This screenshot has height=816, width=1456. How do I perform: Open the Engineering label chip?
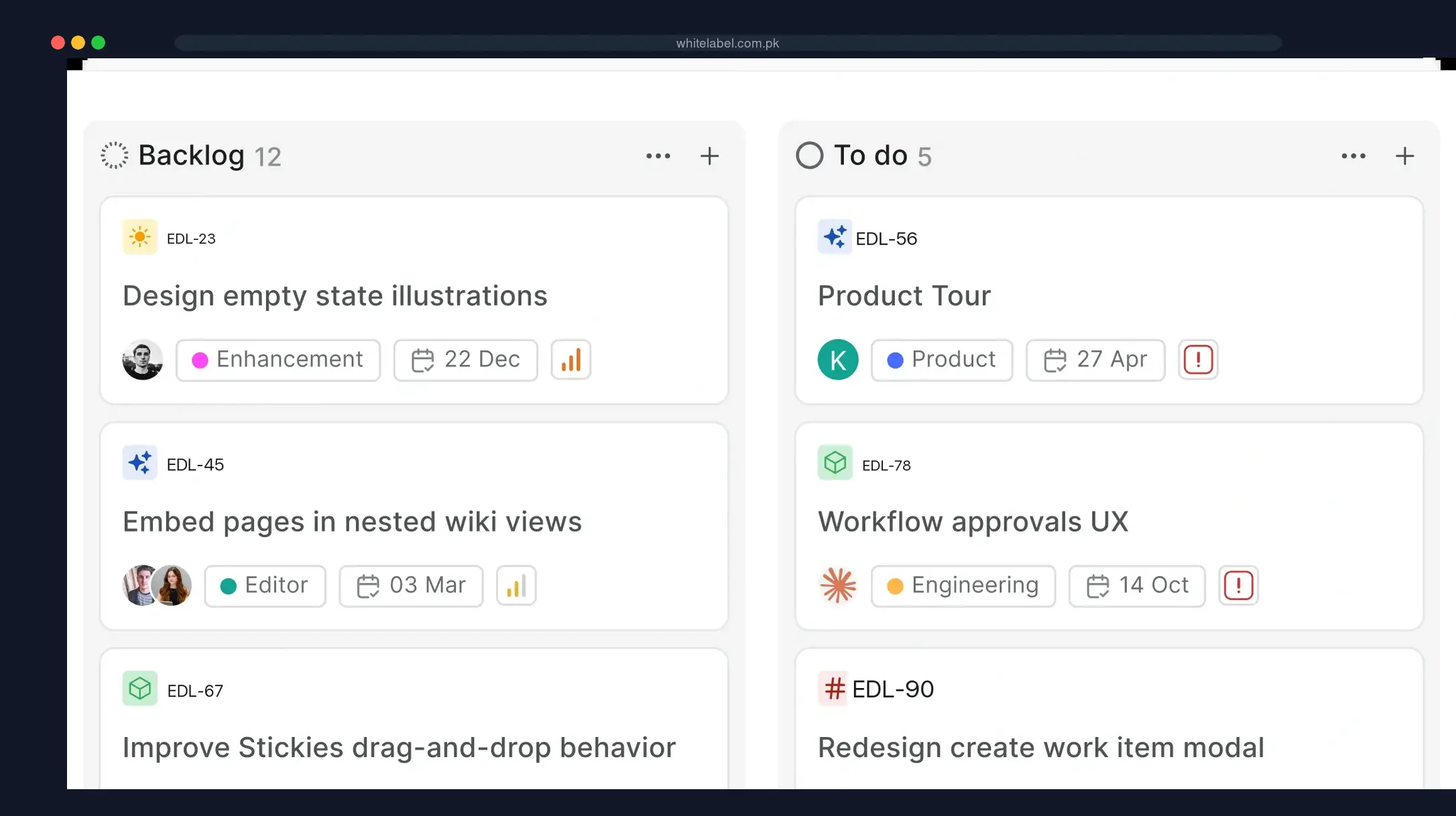[963, 586]
